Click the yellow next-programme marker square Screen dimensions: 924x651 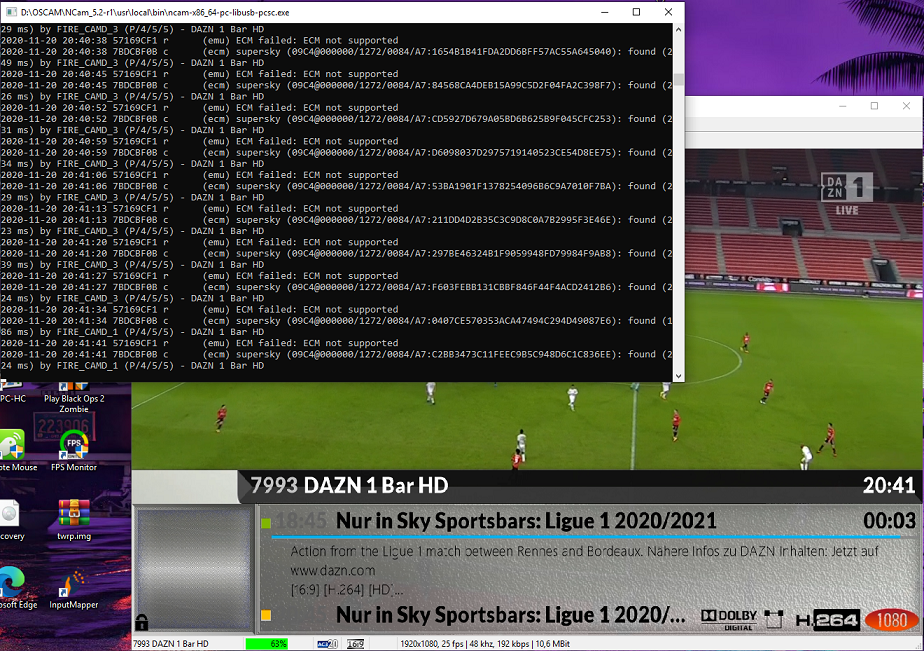pos(266,615)
